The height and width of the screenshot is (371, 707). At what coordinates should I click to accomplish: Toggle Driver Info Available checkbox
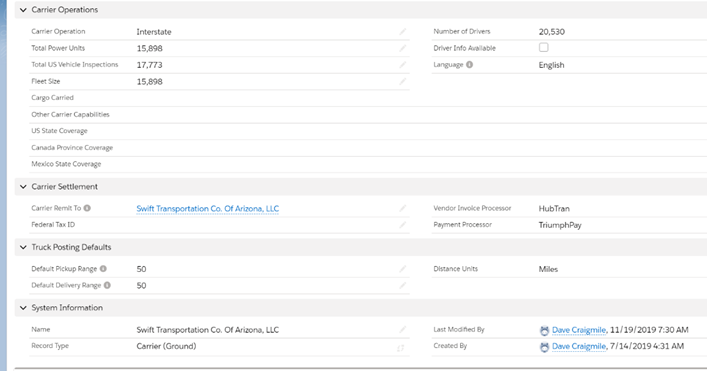coord(544,47)
